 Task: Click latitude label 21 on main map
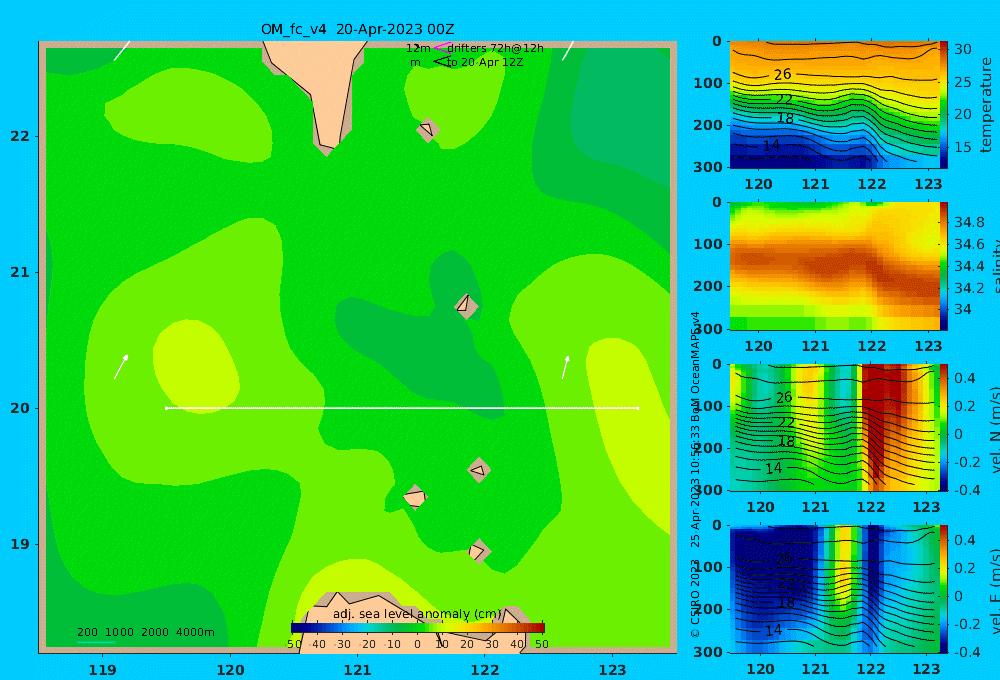(x=20, y=272)
